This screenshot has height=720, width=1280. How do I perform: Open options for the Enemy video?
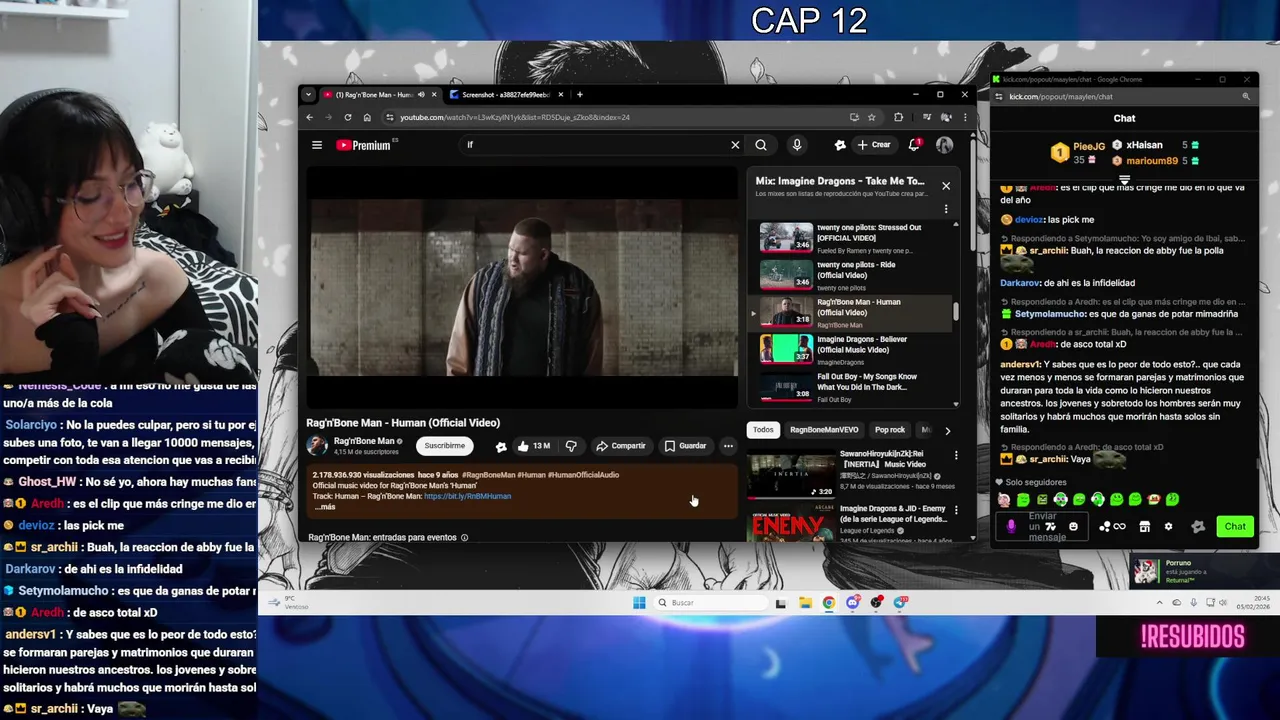pyautogui.click(x=956, y=510)
